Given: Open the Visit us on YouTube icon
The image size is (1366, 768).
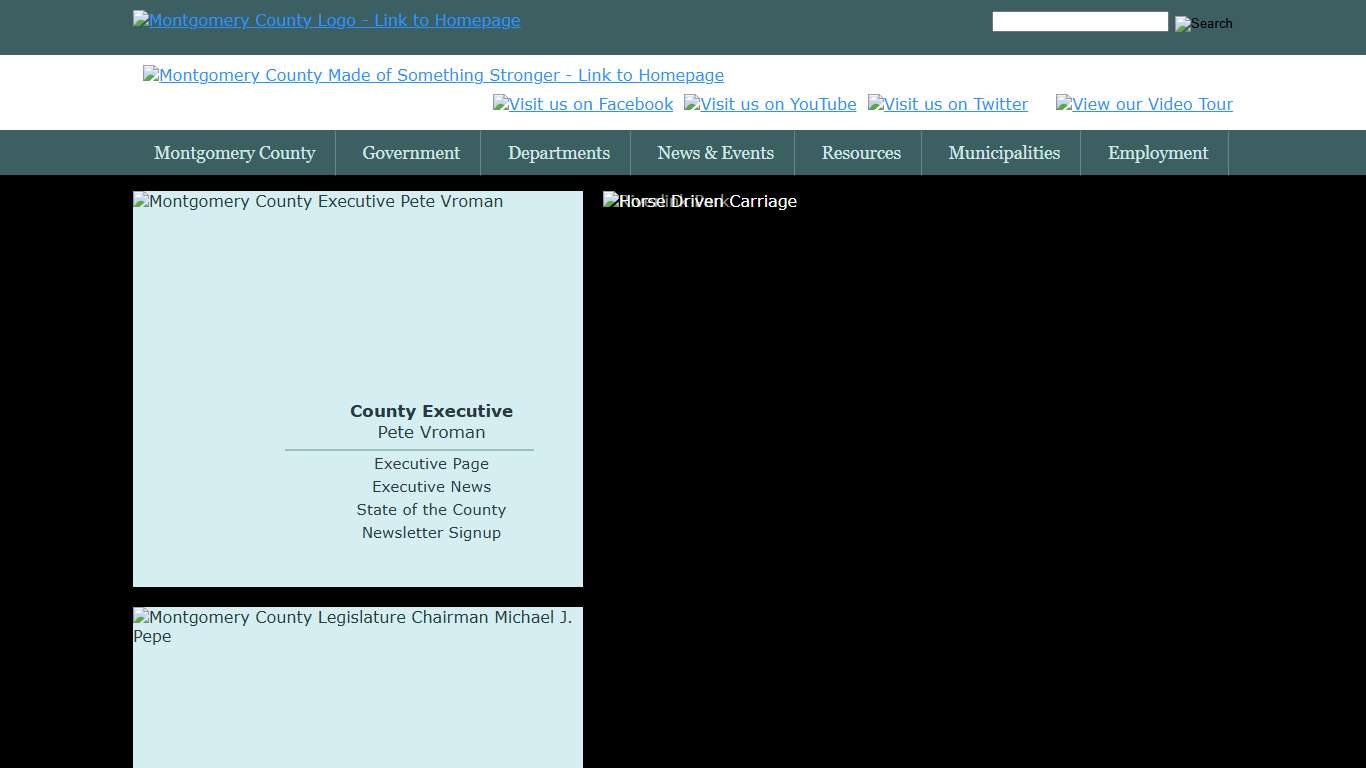Looking at the screenshot, I should click(x=770, y=104).
